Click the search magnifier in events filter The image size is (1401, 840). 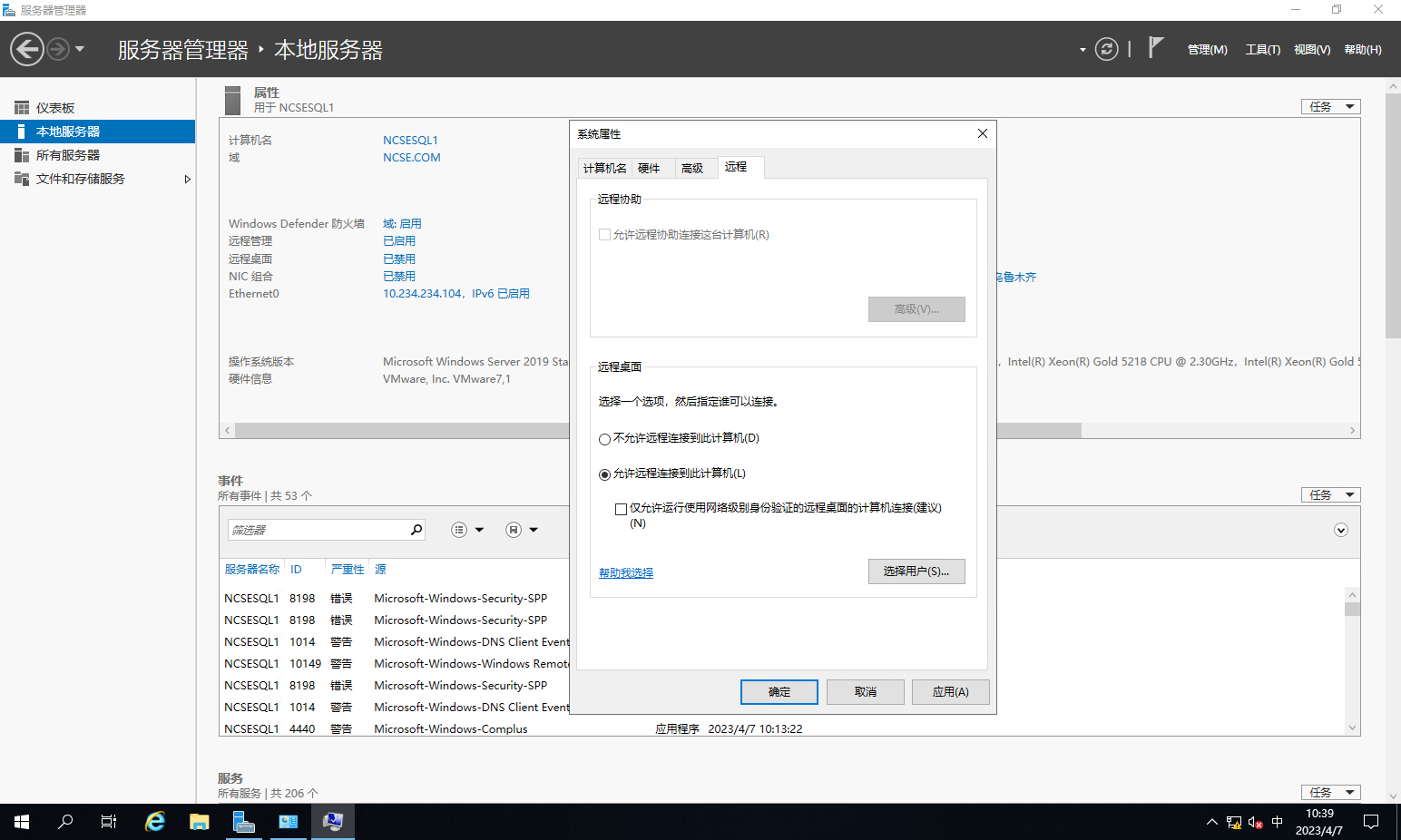[x=416, y=530]
